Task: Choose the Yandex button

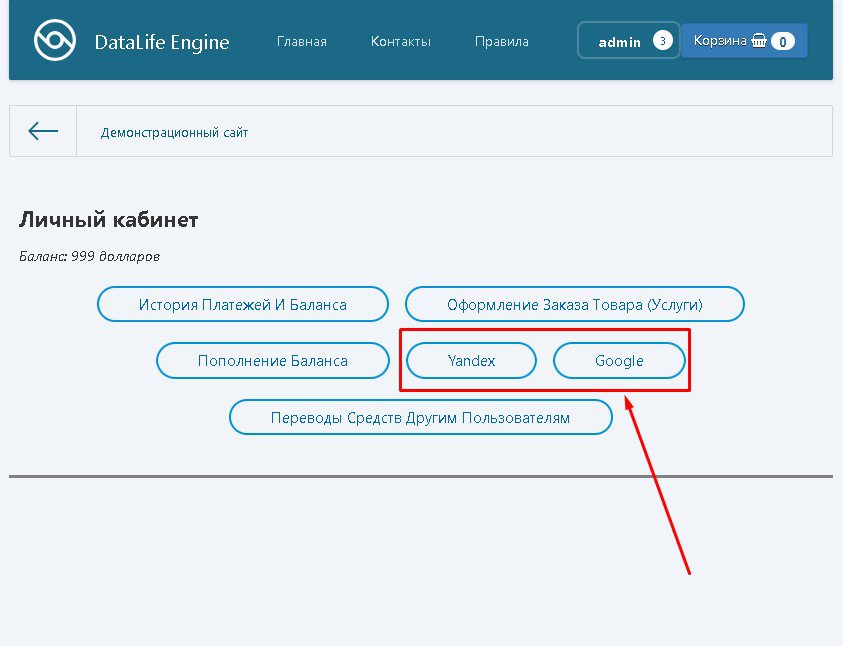Action: [471, 360]
